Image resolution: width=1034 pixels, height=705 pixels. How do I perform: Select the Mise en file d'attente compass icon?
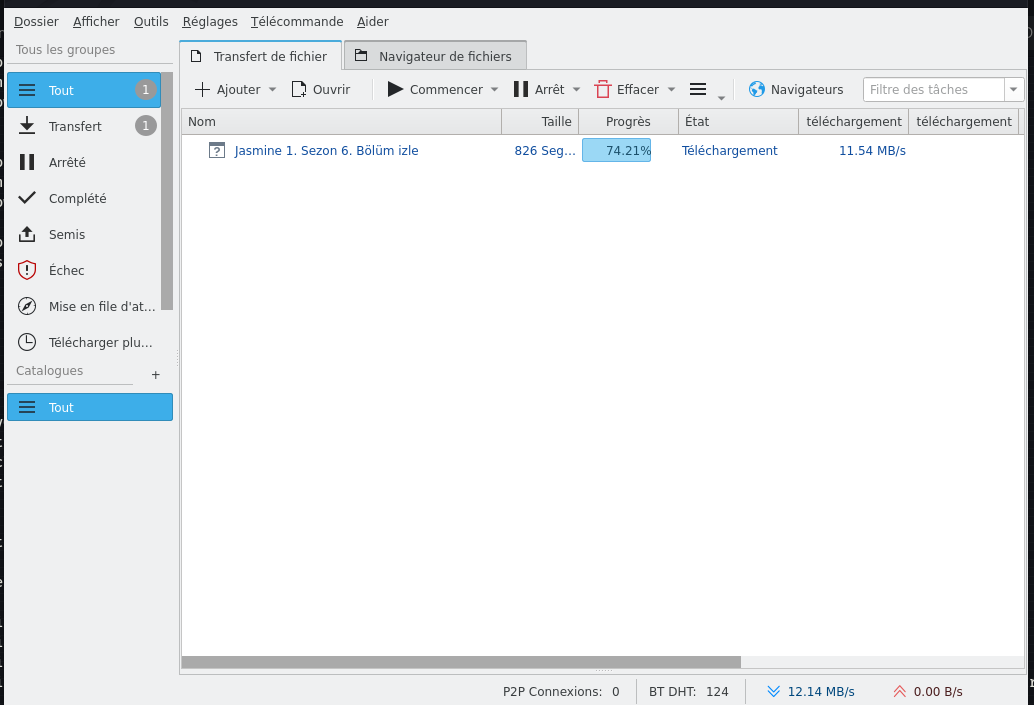[x=27, y=306]
